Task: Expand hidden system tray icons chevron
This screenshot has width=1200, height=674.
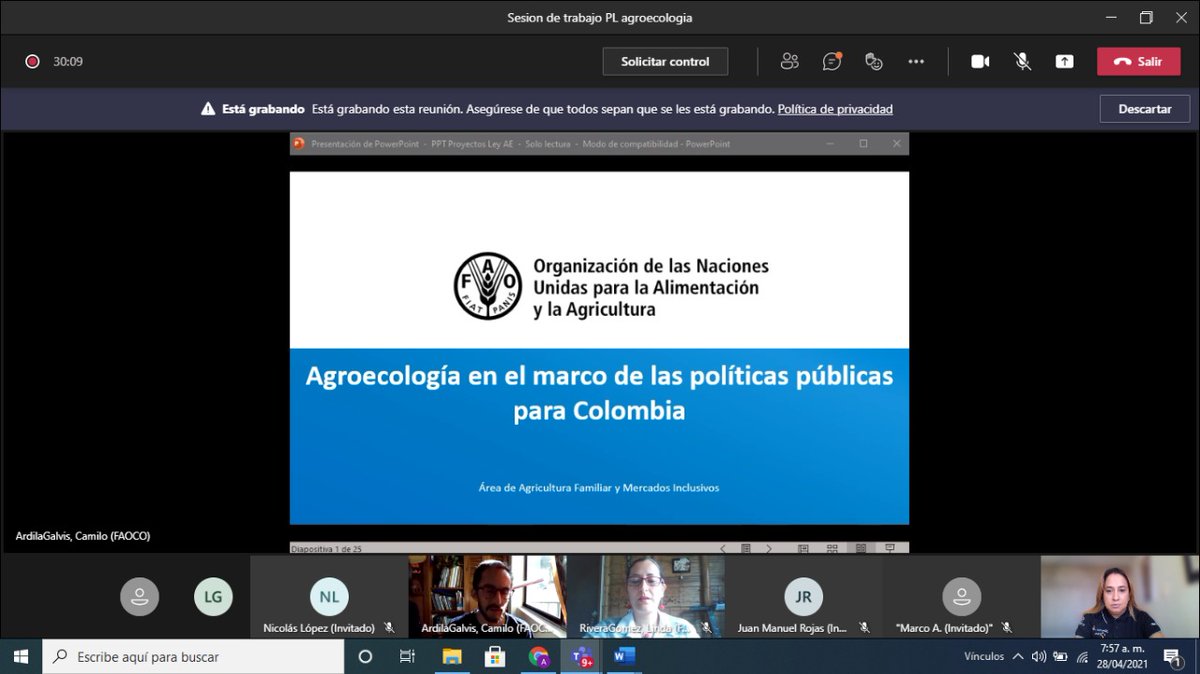Action: pos(1018,657)
